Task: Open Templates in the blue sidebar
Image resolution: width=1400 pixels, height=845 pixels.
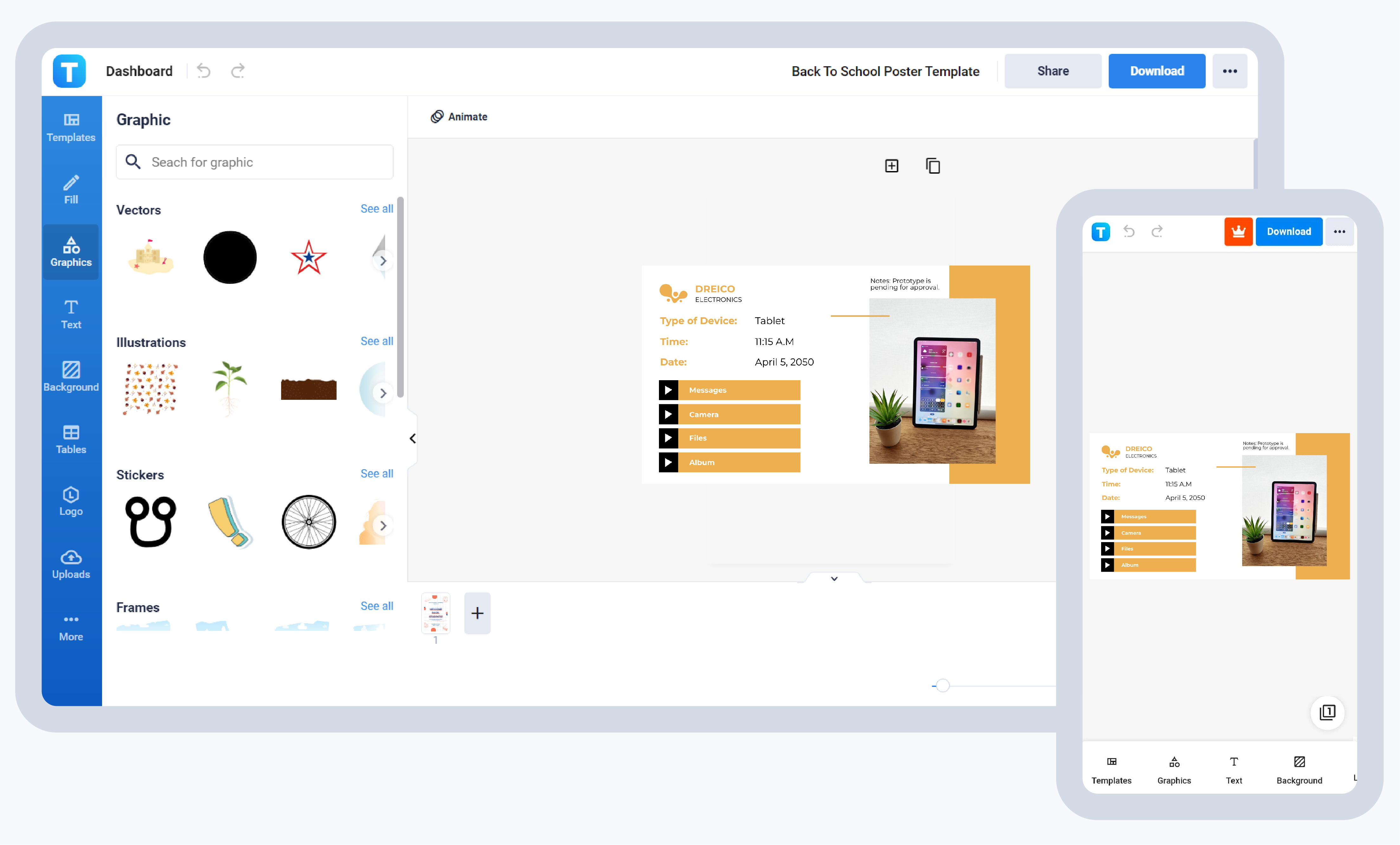Action: pos(71,127)
